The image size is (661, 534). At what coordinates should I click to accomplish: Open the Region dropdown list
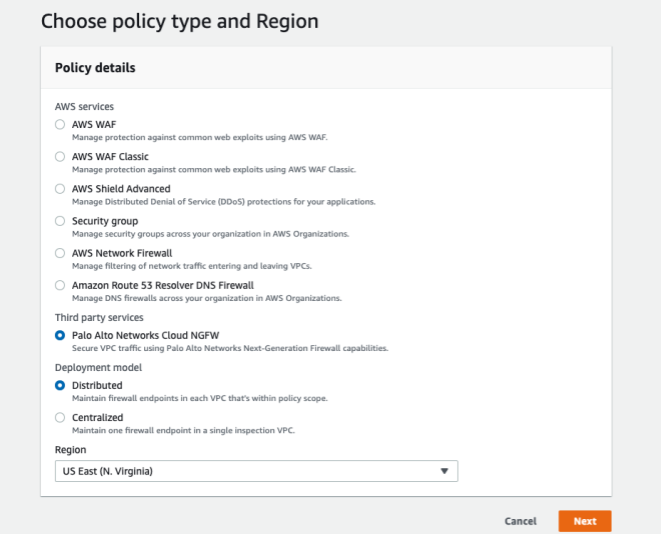point(256,471)
